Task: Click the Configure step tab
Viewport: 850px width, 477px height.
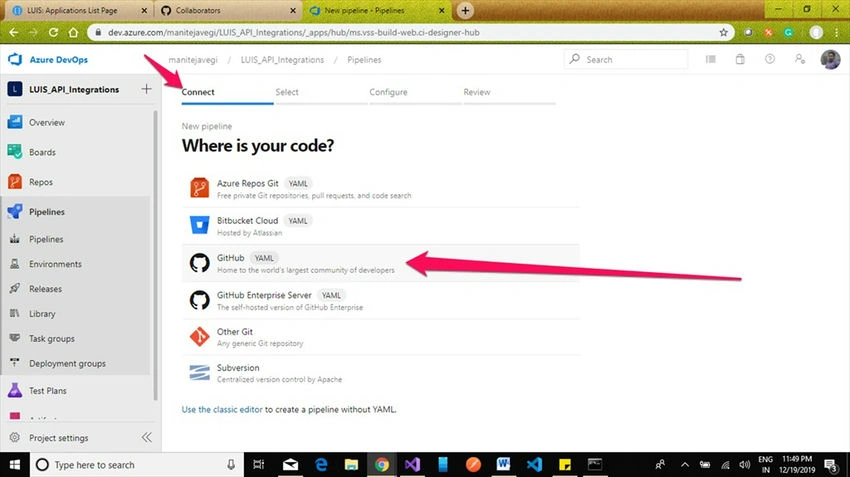Action: click(388, 92)
